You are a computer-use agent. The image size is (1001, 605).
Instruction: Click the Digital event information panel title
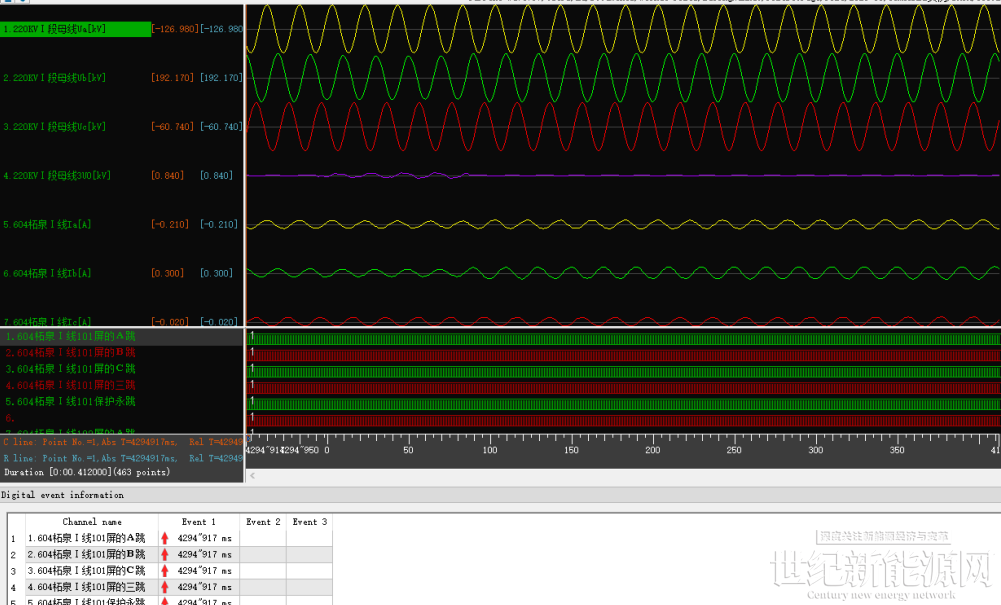pos(62,495)
